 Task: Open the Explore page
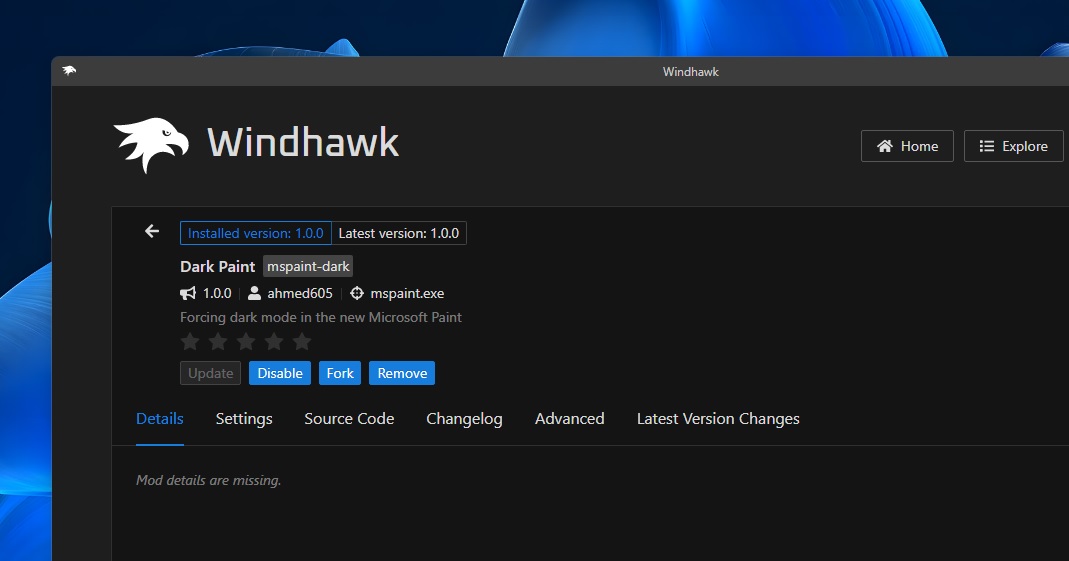(x=1013, y=146)
